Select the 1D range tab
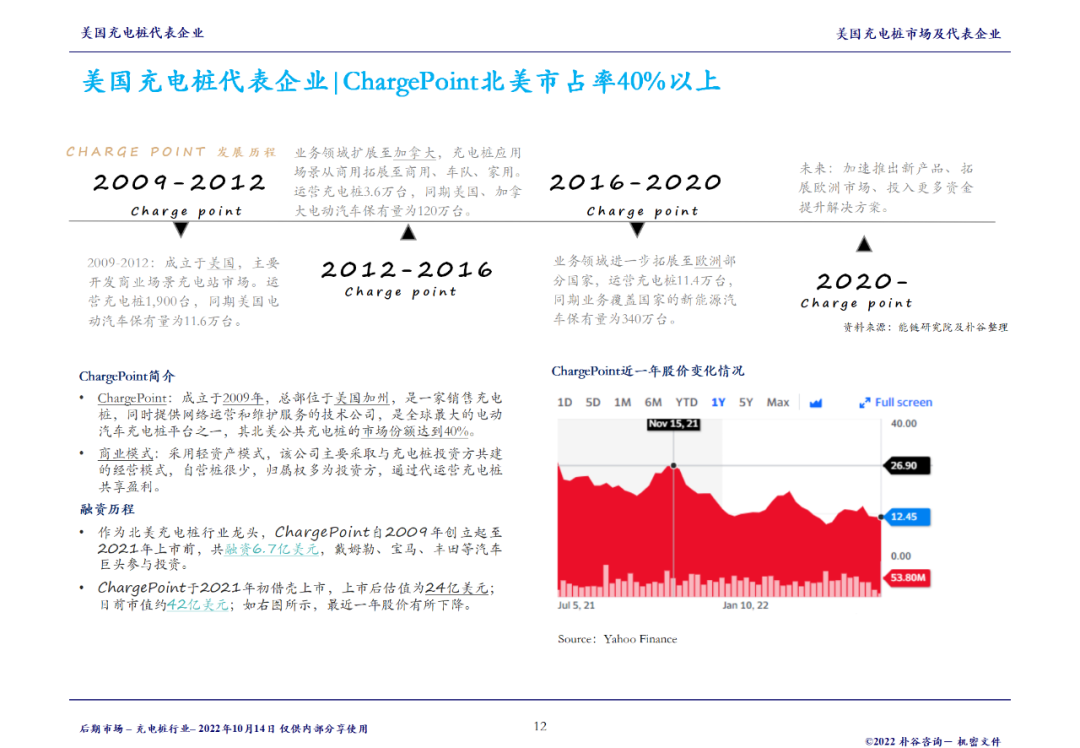Image resolution: width=1080 pixels, height=748 pixels. [x=565, y=402]
